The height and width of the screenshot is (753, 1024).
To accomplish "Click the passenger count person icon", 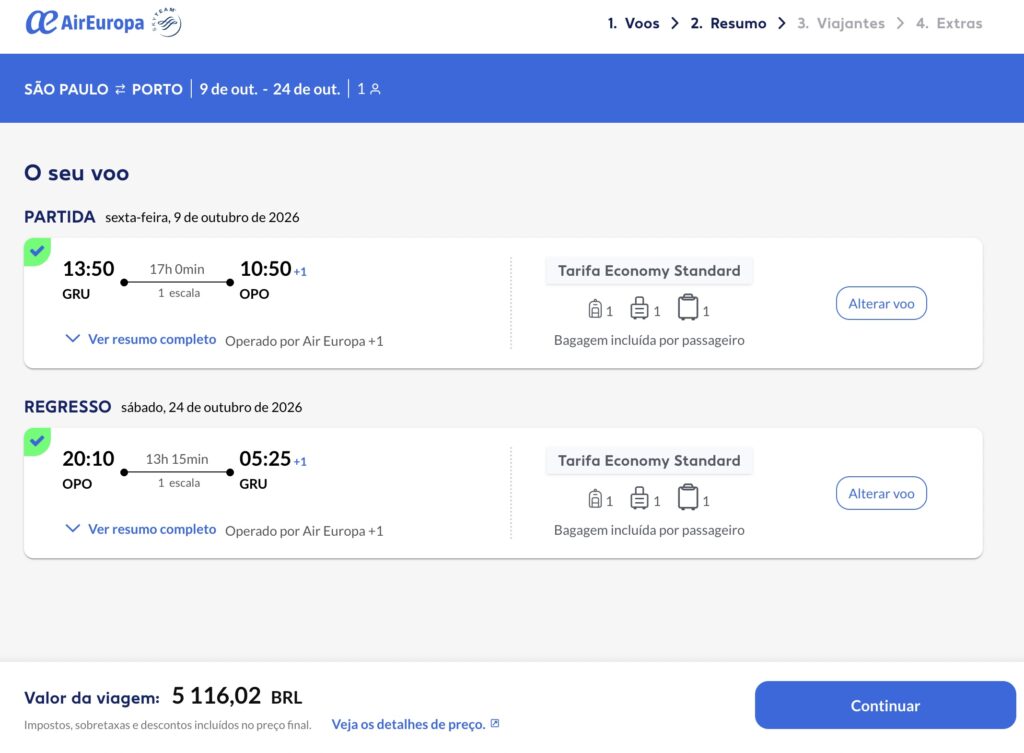I will coord(376,89).
